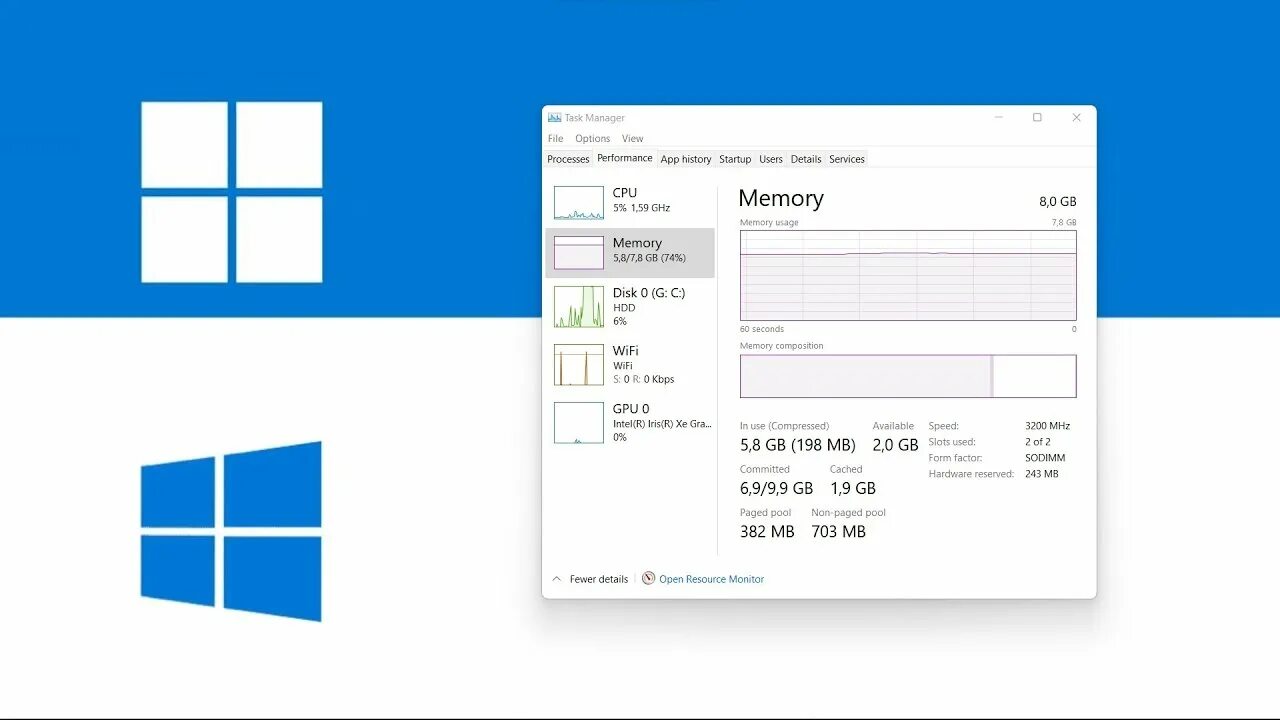Select the Memory mini graph thumbnail
Screen dimensions: 1280x720
[x=579, y=252]
